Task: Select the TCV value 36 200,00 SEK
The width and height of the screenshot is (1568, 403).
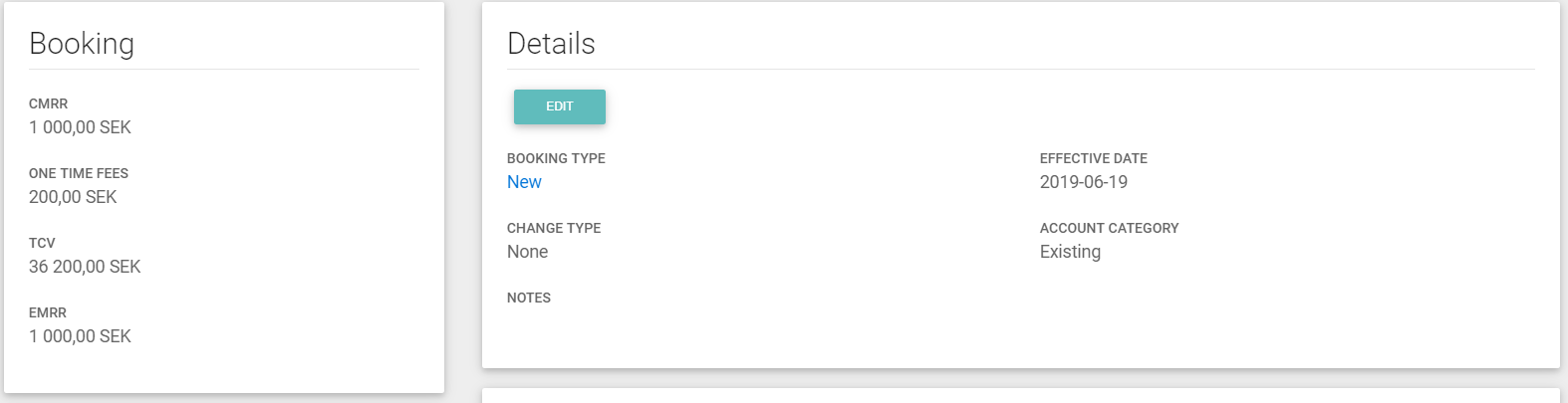Action: tap(85, 267)
